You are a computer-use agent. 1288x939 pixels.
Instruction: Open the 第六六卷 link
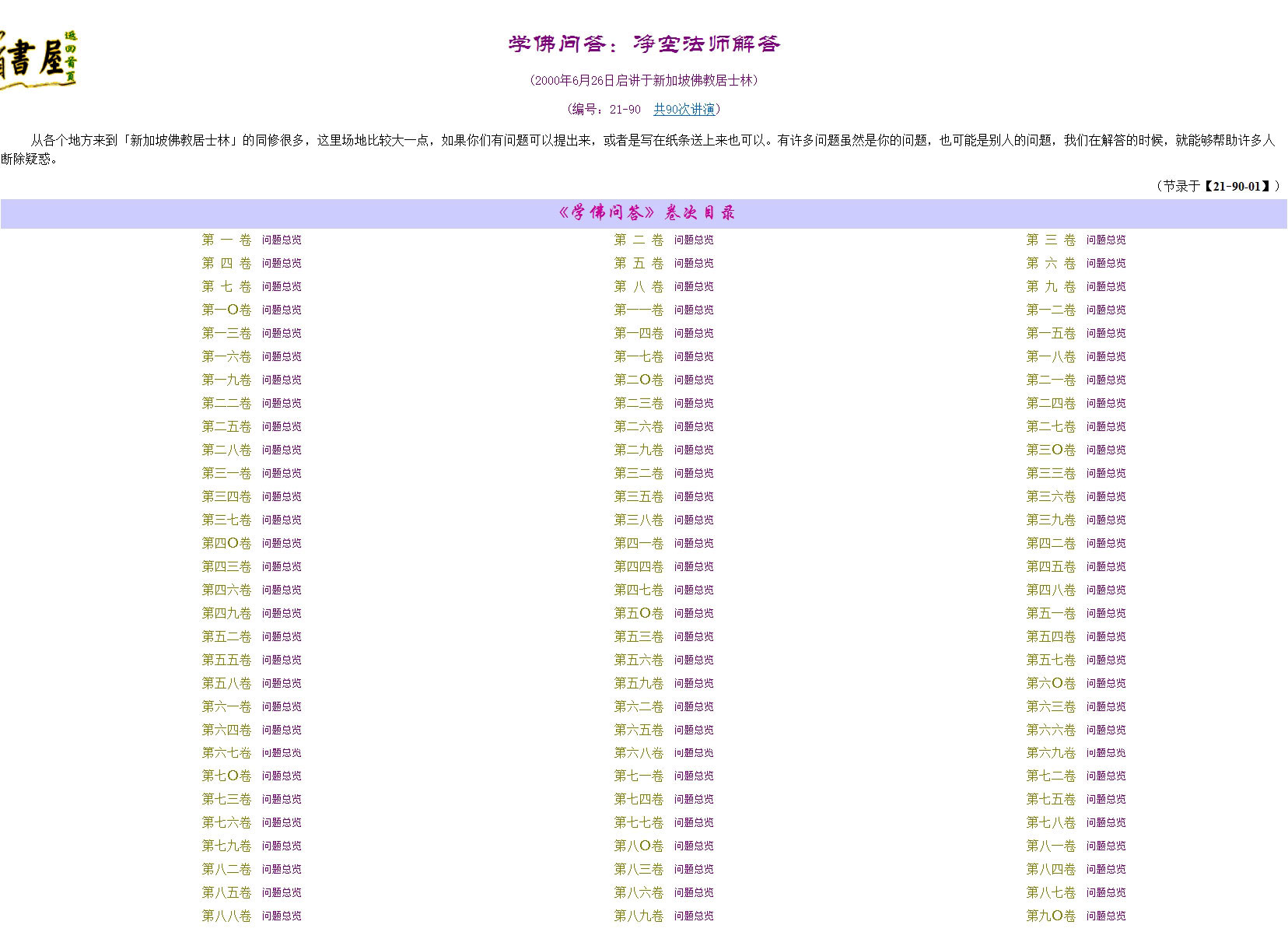tap(1050, 730)
